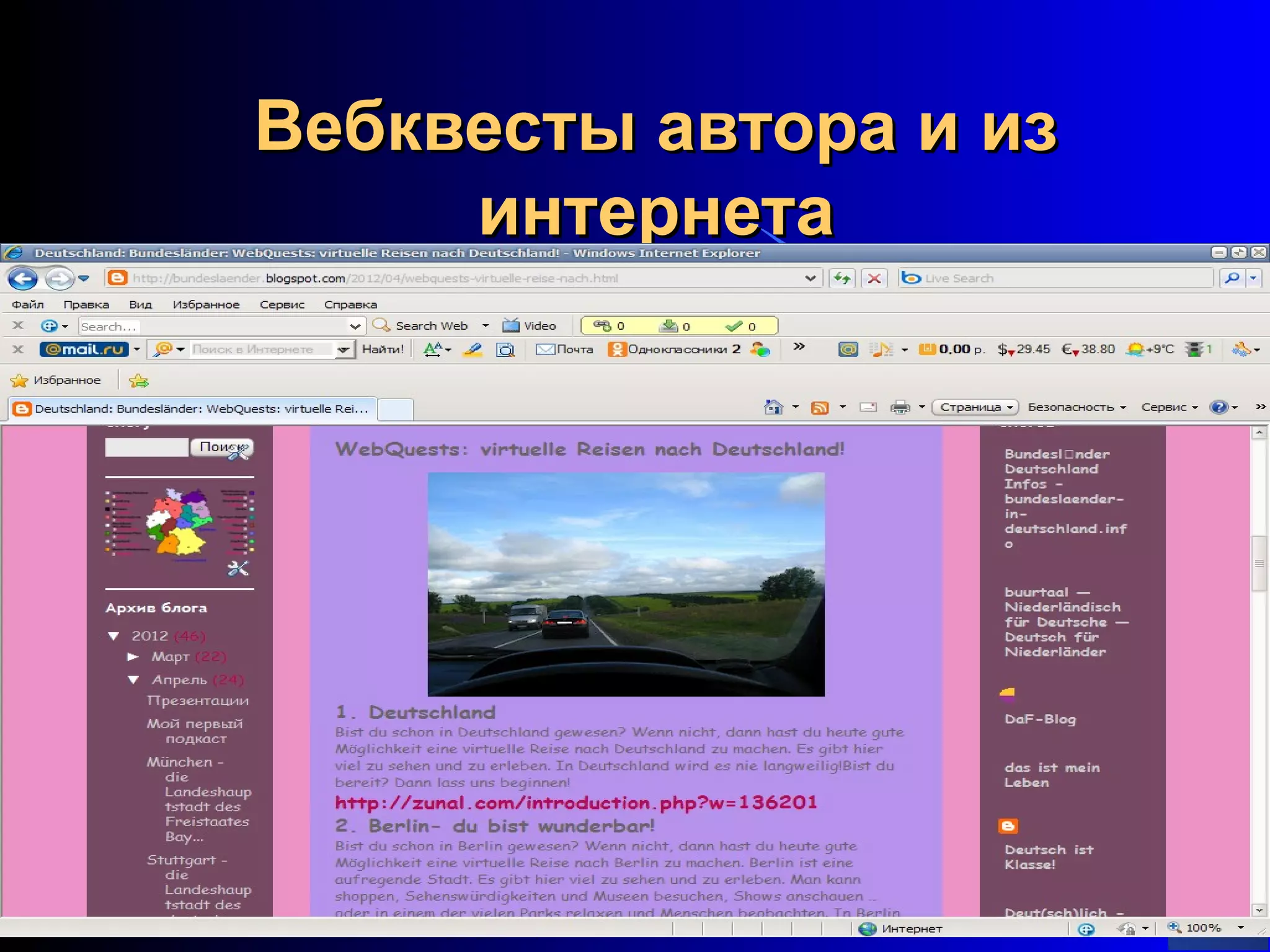Click the euro rate 38.80
Viewport: 1270px width, 952px height.
tap(1088, 349)
